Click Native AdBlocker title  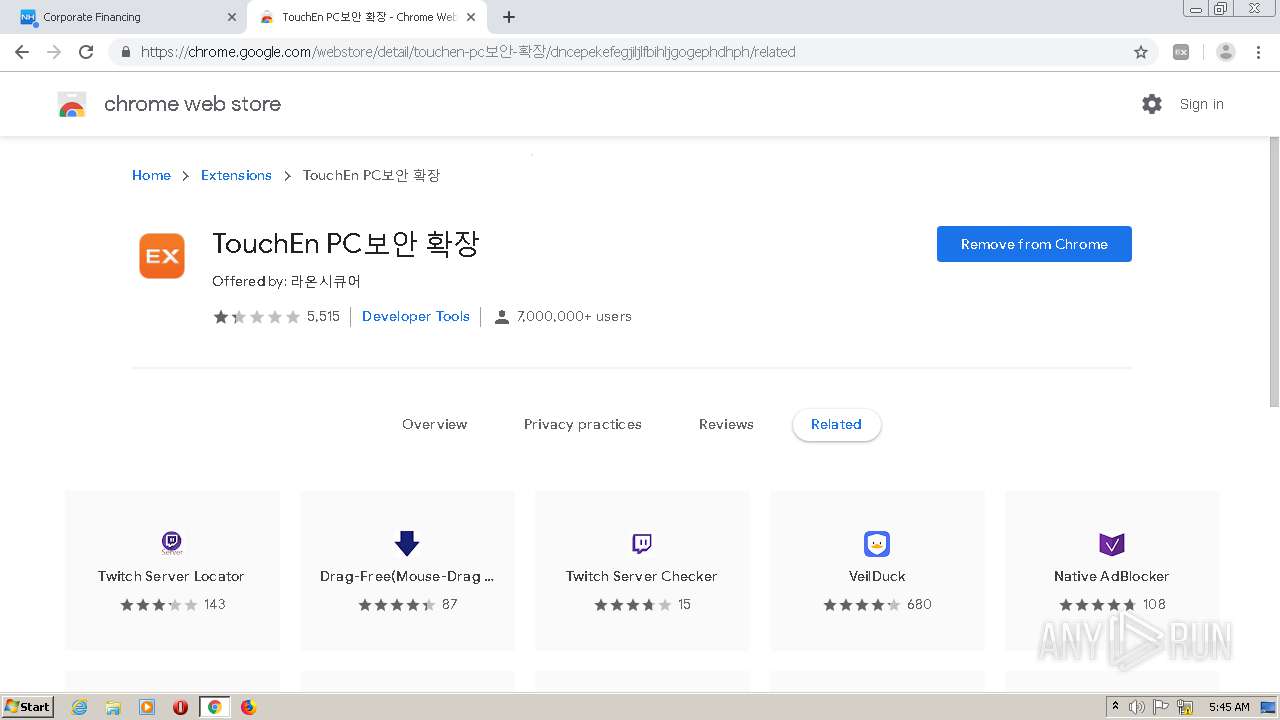click(1112, 576)
